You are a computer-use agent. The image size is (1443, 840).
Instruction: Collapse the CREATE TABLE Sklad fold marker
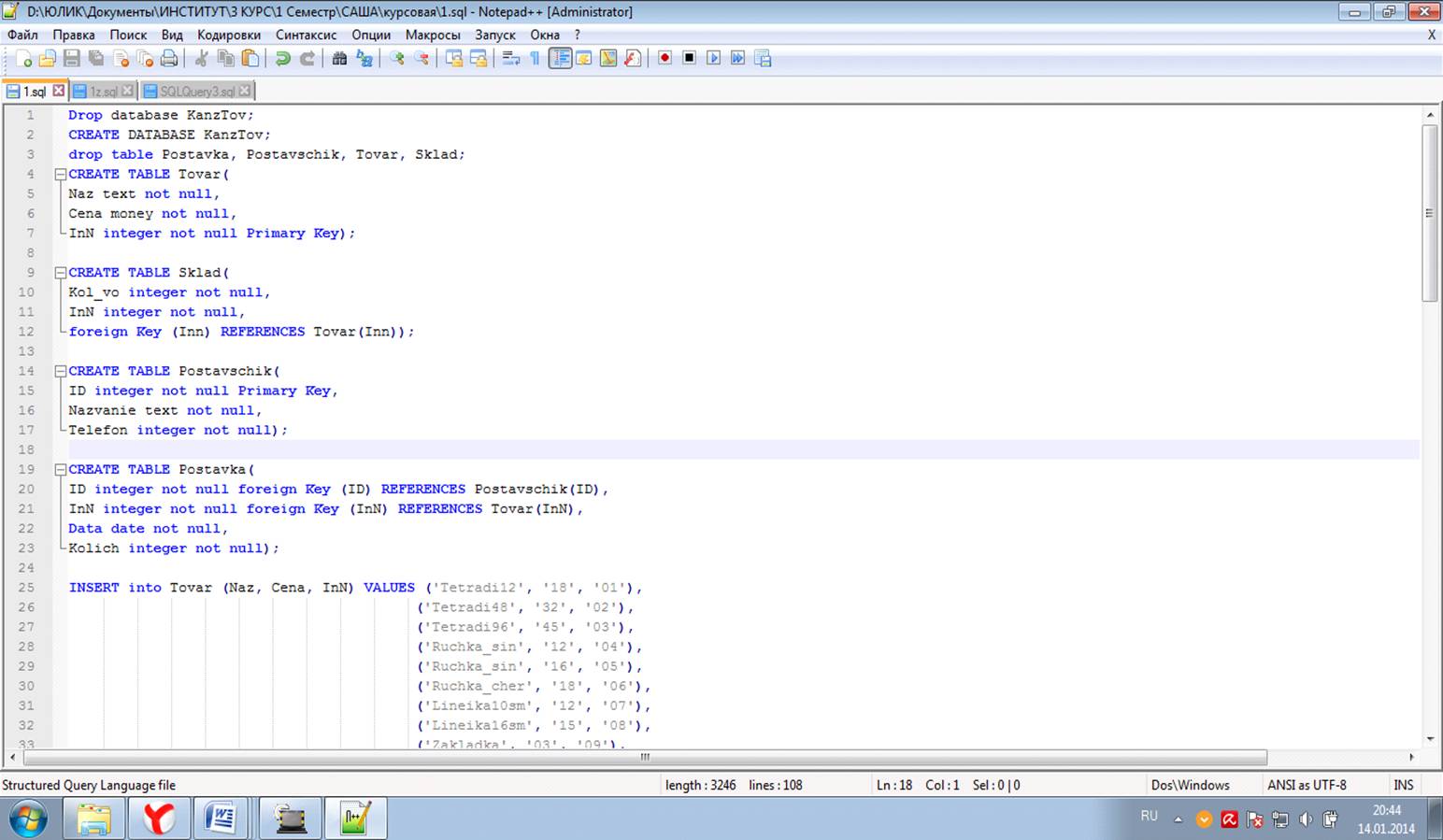click(60, 273)
